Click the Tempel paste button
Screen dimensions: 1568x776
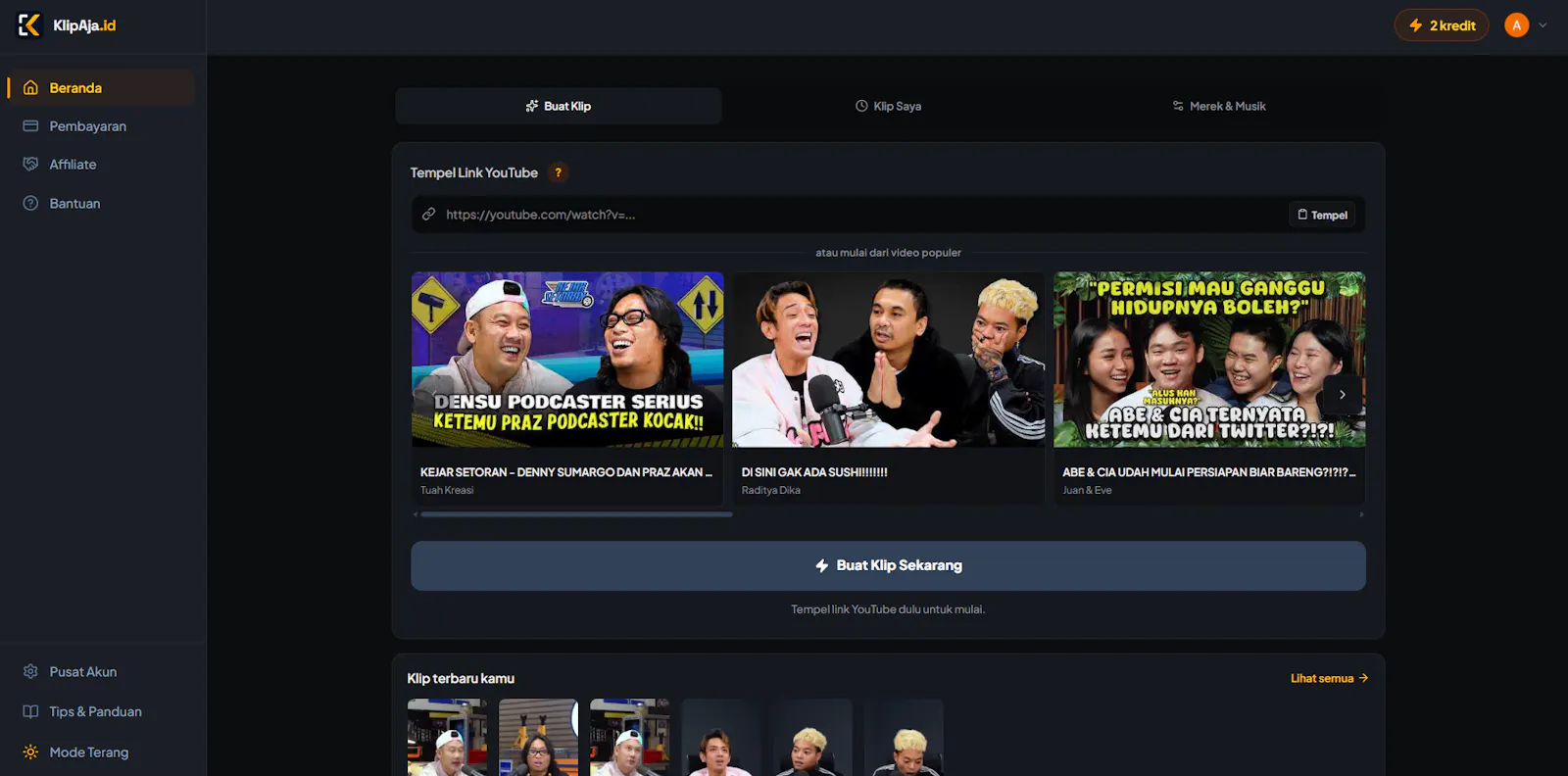(1322, 215)
